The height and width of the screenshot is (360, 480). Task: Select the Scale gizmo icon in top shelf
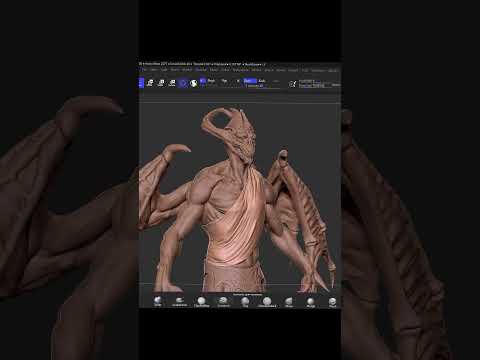pyautogui.click(x=161, y=83)
